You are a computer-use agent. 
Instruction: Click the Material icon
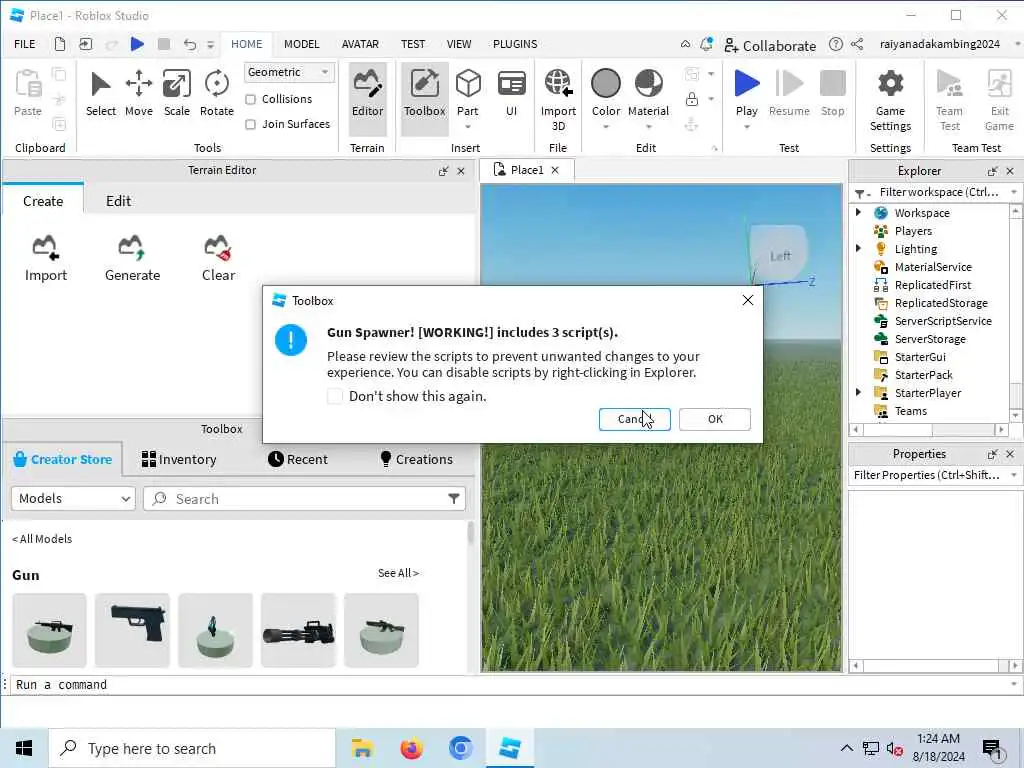648,84
